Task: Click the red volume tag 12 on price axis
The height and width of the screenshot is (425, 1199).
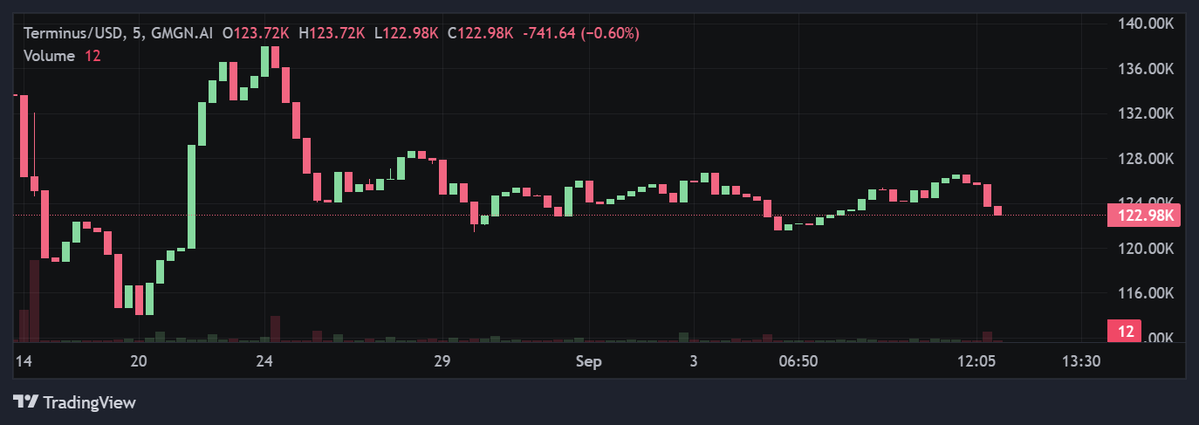Action: 1127,331
